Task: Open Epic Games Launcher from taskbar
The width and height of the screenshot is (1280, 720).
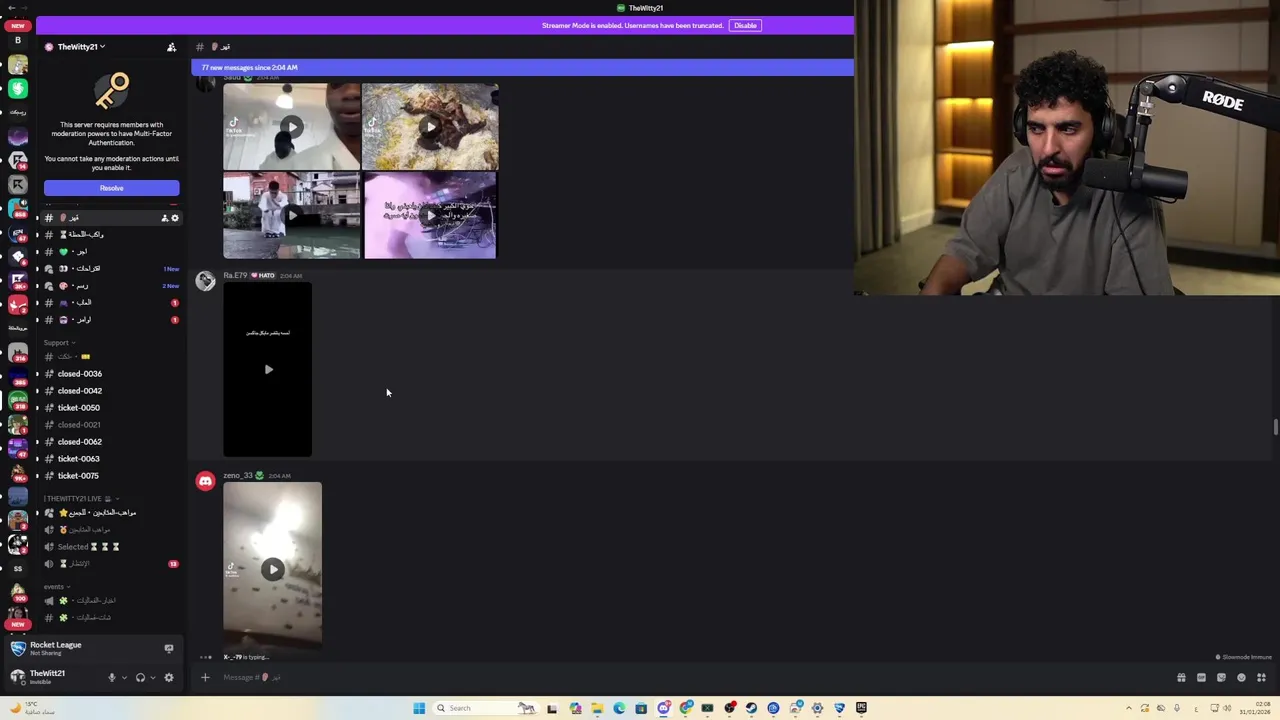Action: pos(861,708)
